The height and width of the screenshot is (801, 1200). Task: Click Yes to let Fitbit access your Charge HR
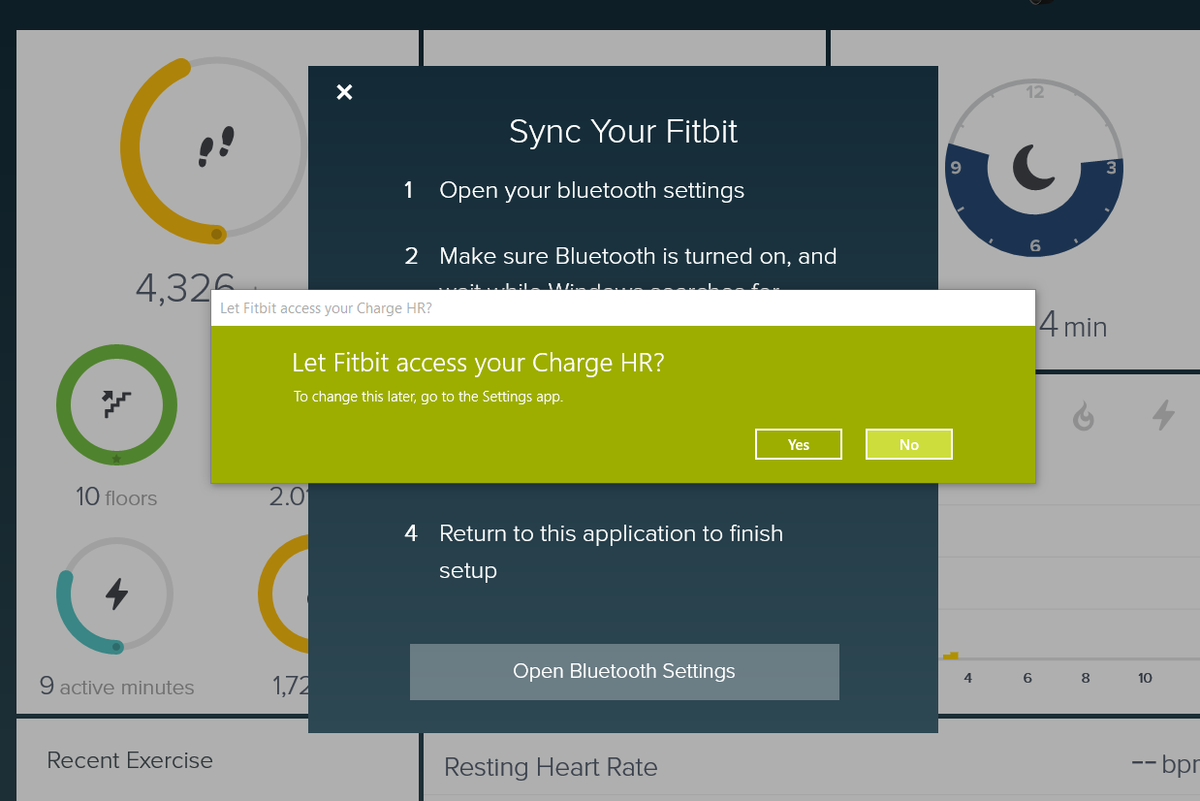tap(798, 444)
